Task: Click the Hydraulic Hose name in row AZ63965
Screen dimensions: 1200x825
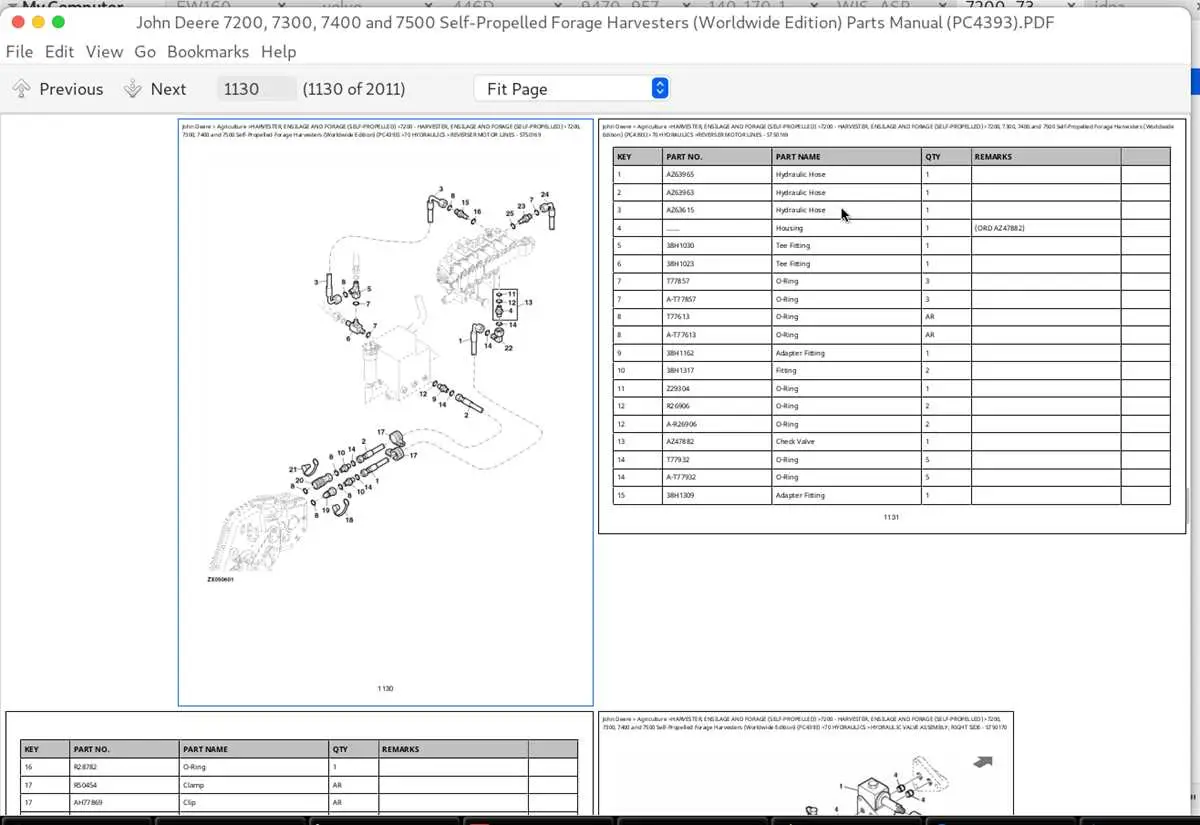Action: click(x=801, y=175)
